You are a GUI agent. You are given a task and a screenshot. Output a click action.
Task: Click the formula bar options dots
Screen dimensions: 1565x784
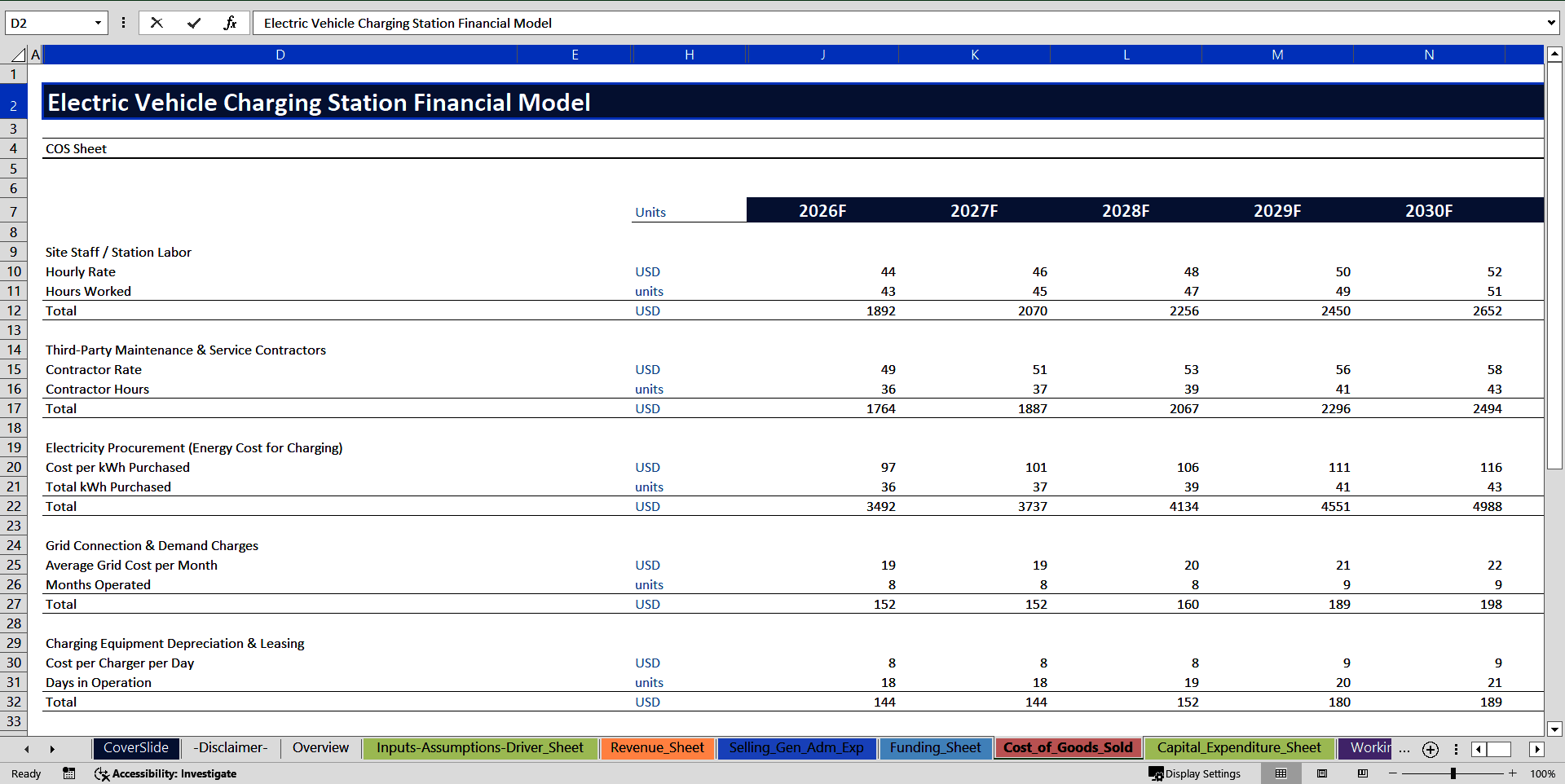123,23
